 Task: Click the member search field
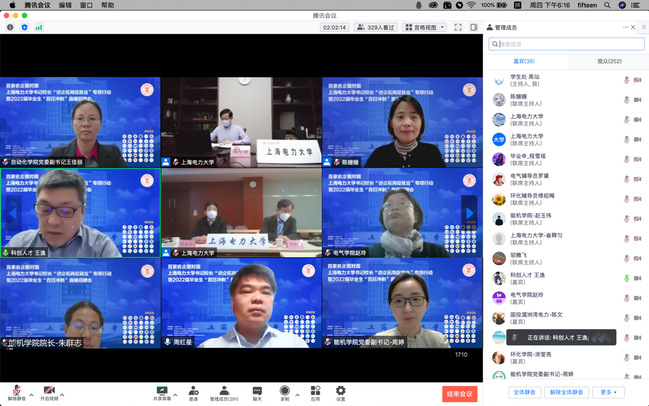pyautogui.click(x=566, y=44)
